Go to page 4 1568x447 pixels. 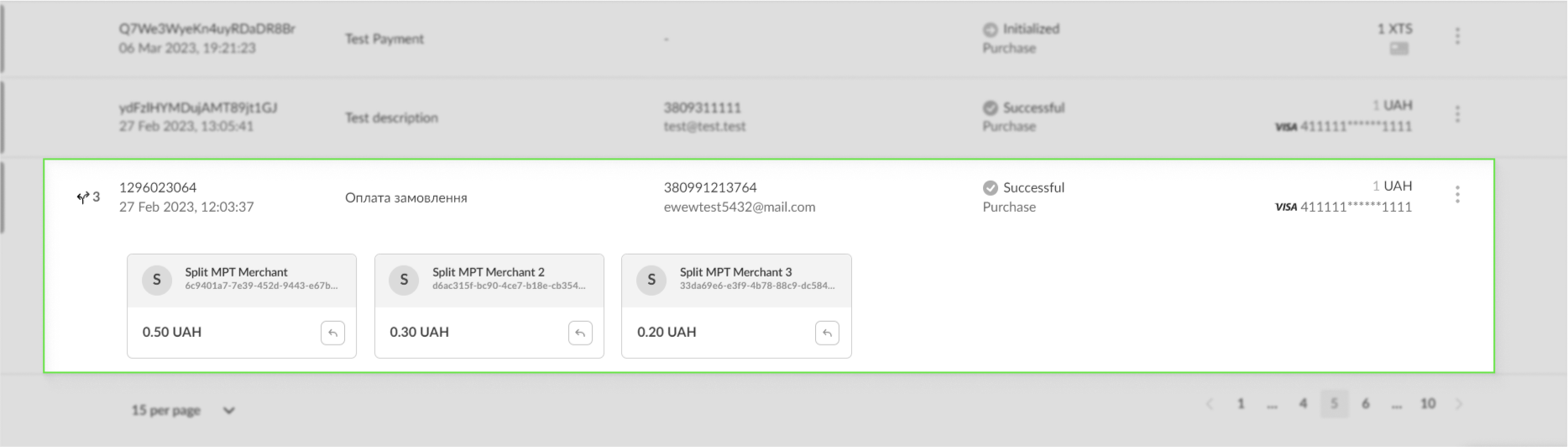pos(1303,404)
